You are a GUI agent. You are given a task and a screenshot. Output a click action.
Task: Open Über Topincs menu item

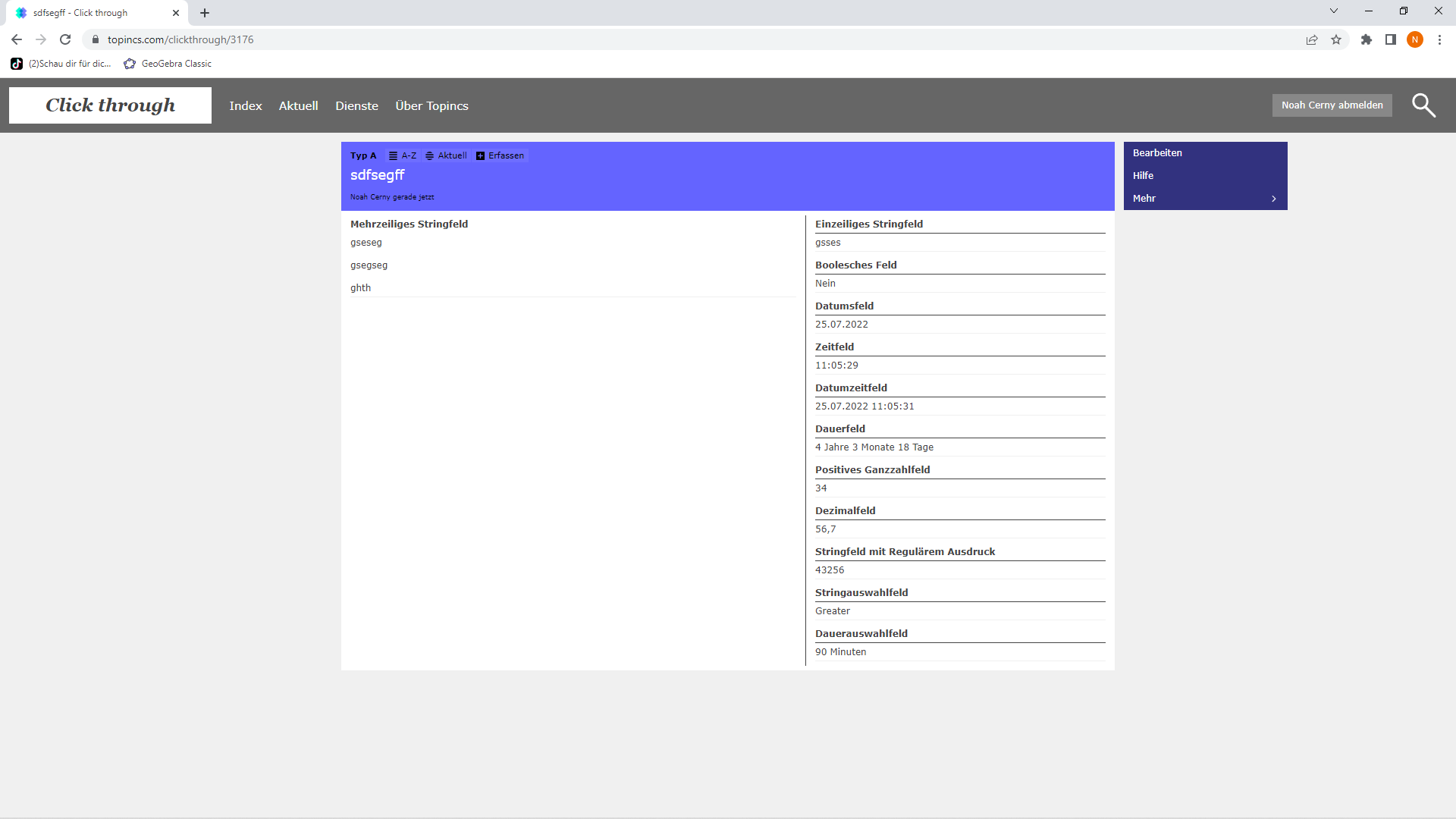click(x=431, y=105)
